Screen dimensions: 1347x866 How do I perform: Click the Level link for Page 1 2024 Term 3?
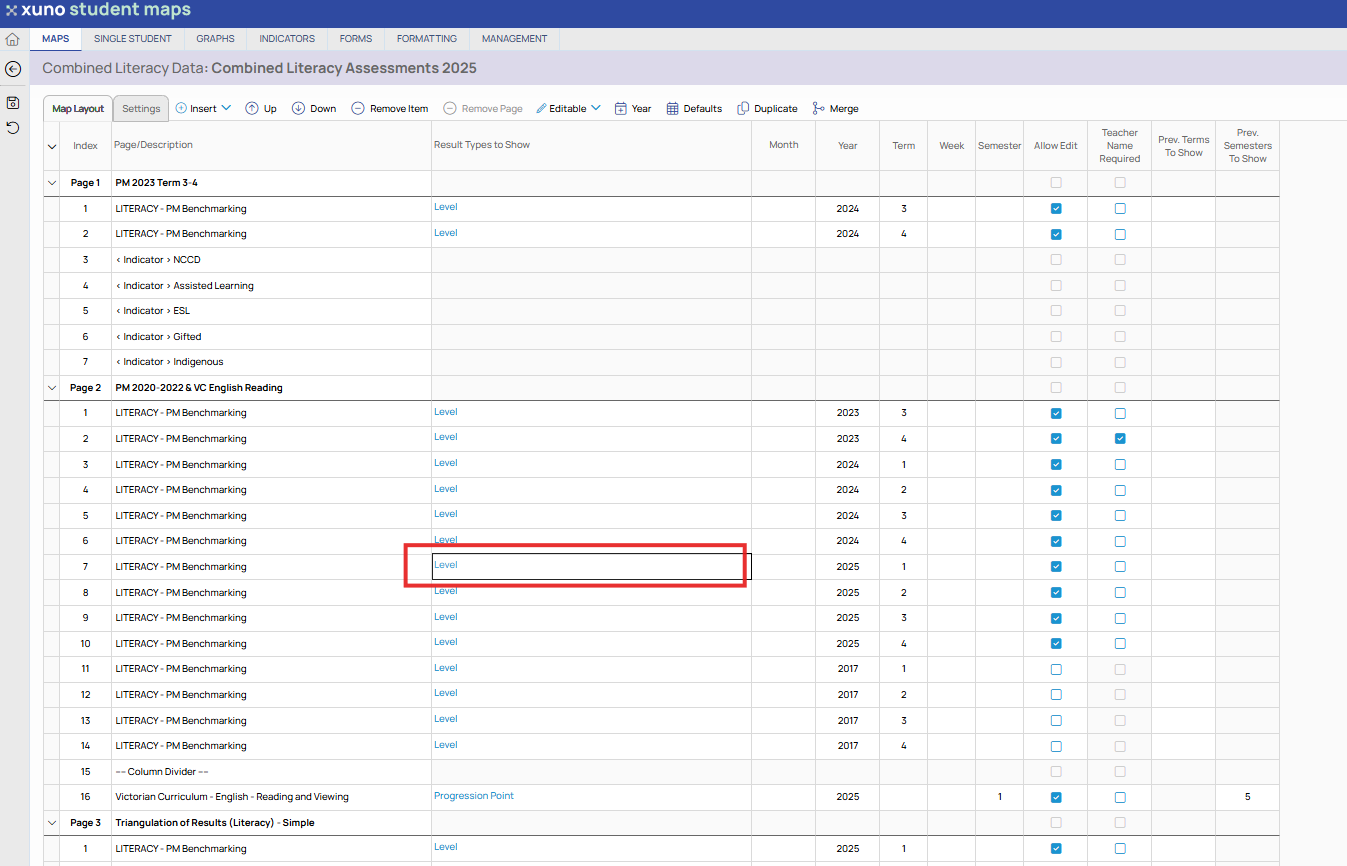point(445,207)
